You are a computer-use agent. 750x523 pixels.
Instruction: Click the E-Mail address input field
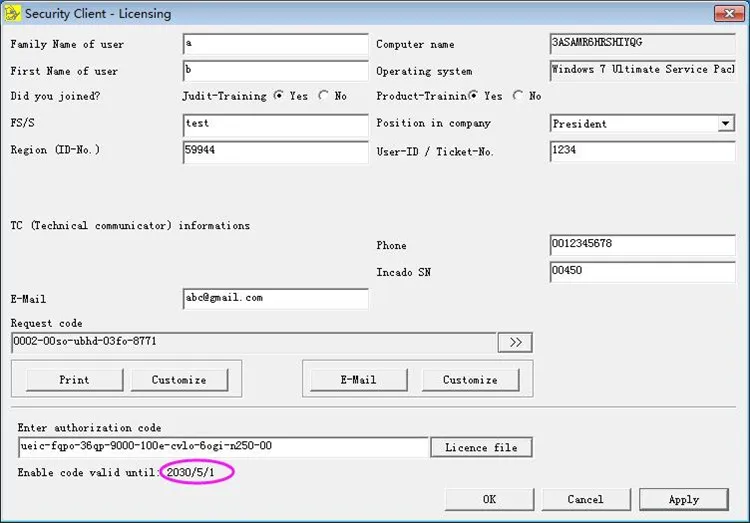point(276,299)
